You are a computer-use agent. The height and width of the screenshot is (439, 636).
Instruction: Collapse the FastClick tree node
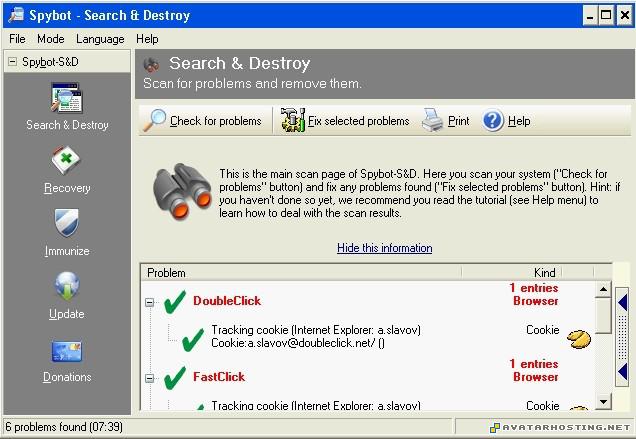tap(150, 379)
